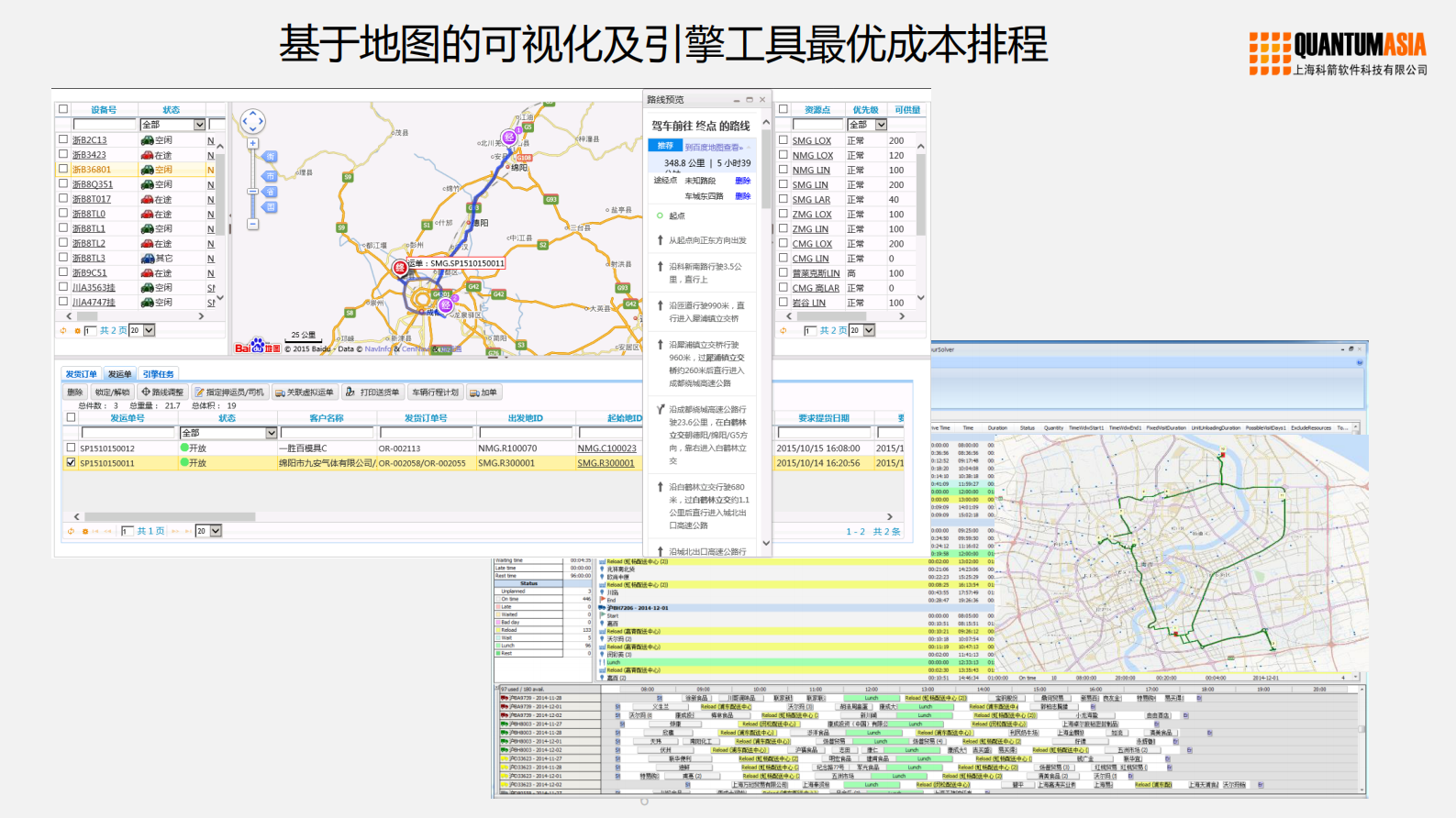This screenshot has width=1456, height=818.
Task: Click shipment grid horizontal scrollbar
Action: click(x=170, y=516)
